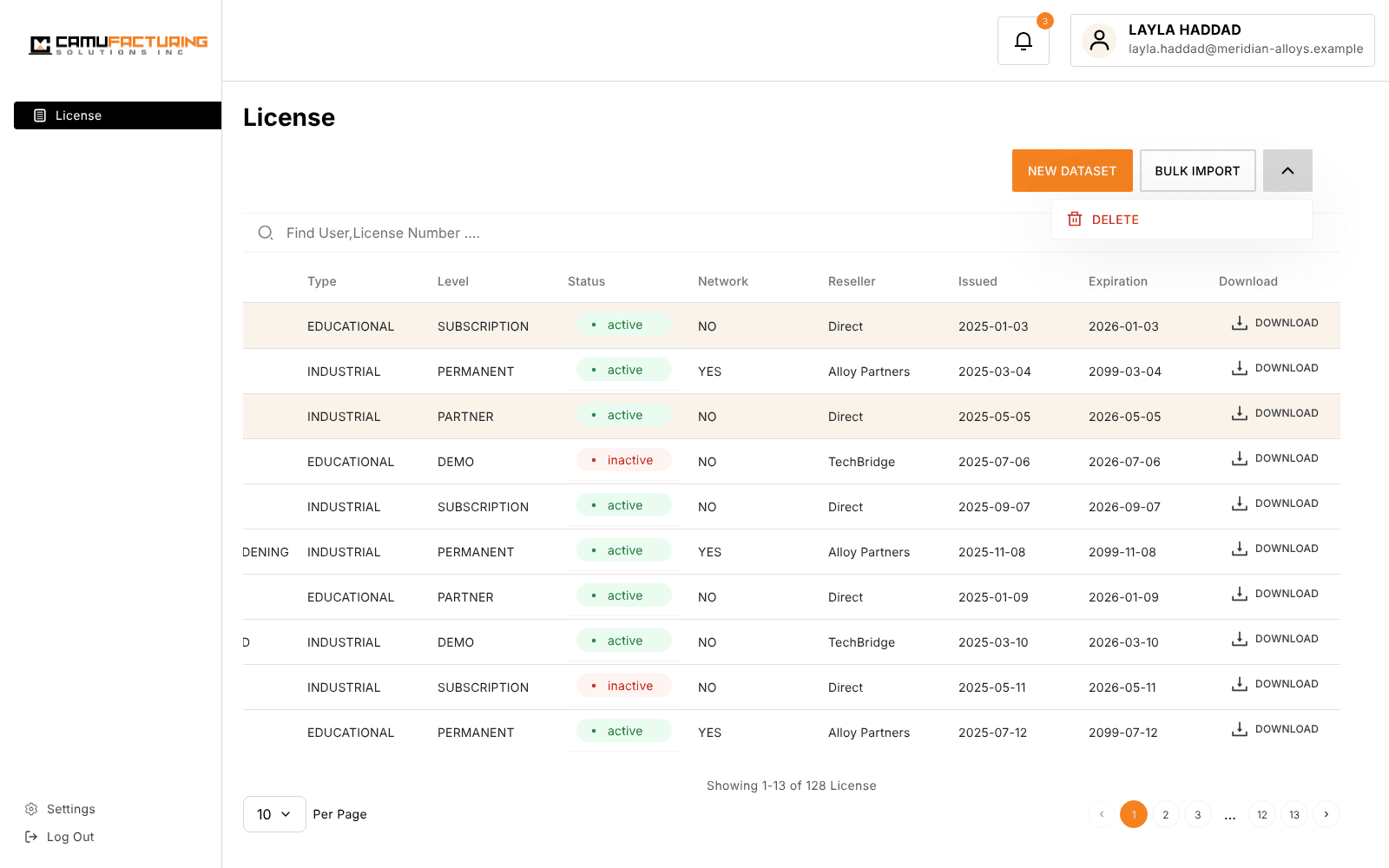The width and height of the screenshot is (1389, 868).
Task: Select current page 1 button
Action: 1134,814
